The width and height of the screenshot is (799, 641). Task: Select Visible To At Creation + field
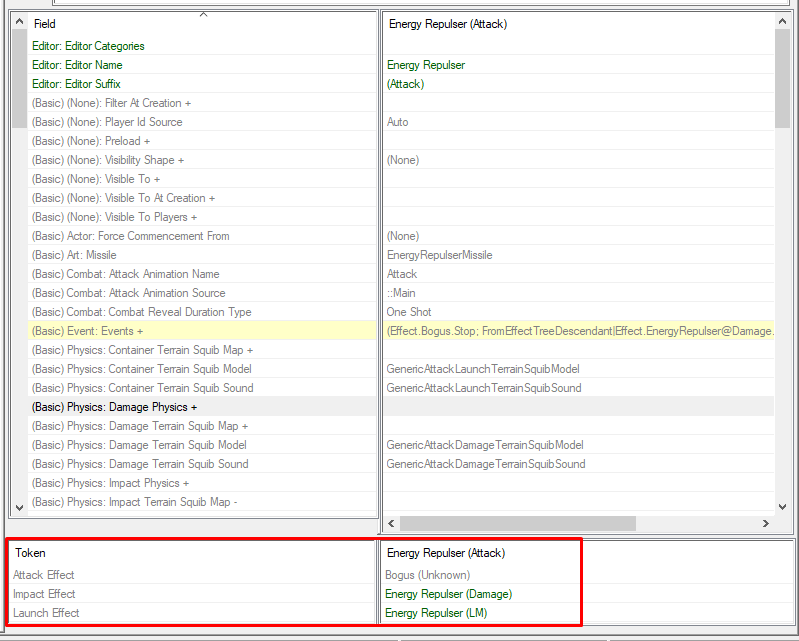(x=202, y=198)
